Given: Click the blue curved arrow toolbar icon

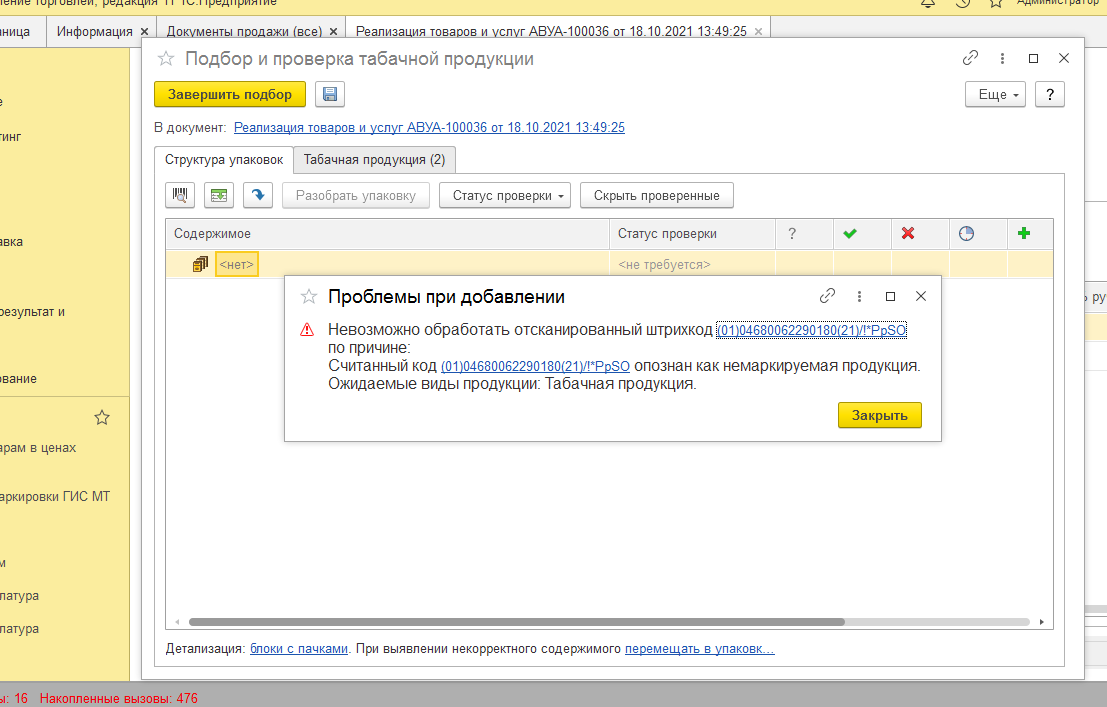Looking at the screenshot, I should pyautogui.click(x=258, y=196).
